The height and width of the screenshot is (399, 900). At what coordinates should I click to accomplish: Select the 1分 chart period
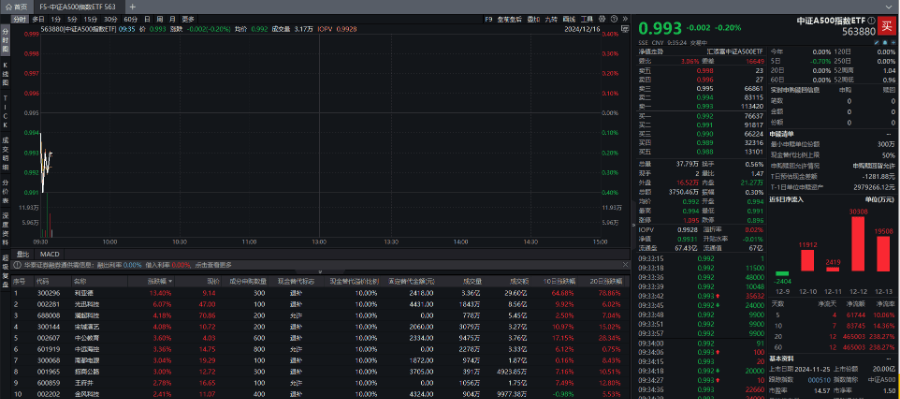[x=56, y=19]
